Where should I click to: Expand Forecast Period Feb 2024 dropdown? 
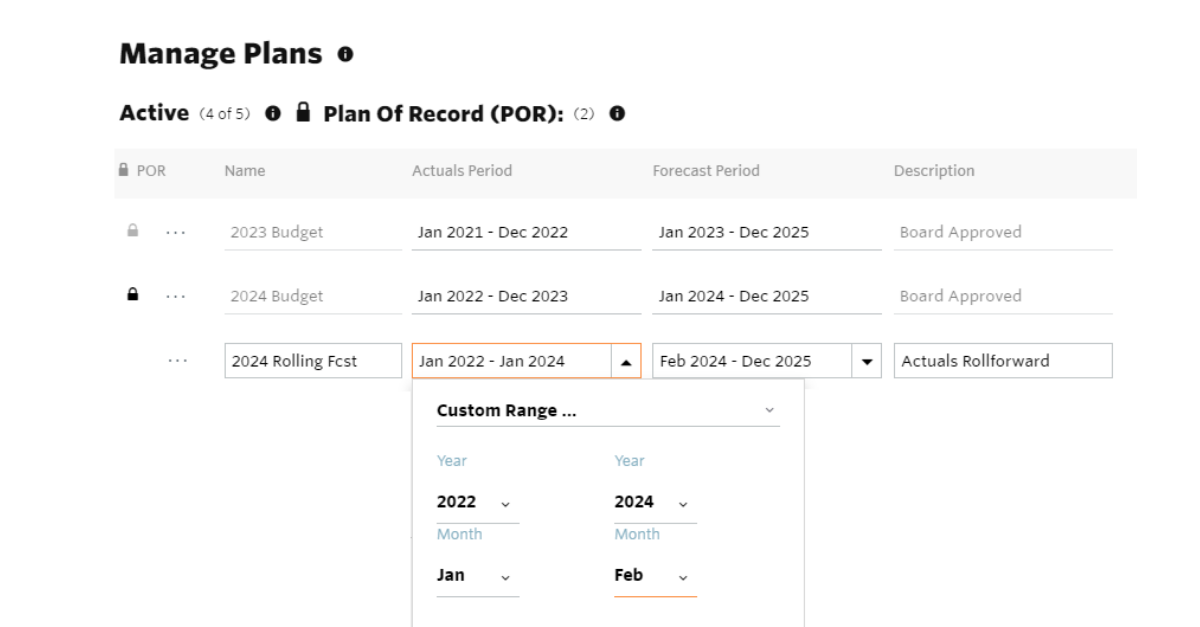[x=867, y=362]
